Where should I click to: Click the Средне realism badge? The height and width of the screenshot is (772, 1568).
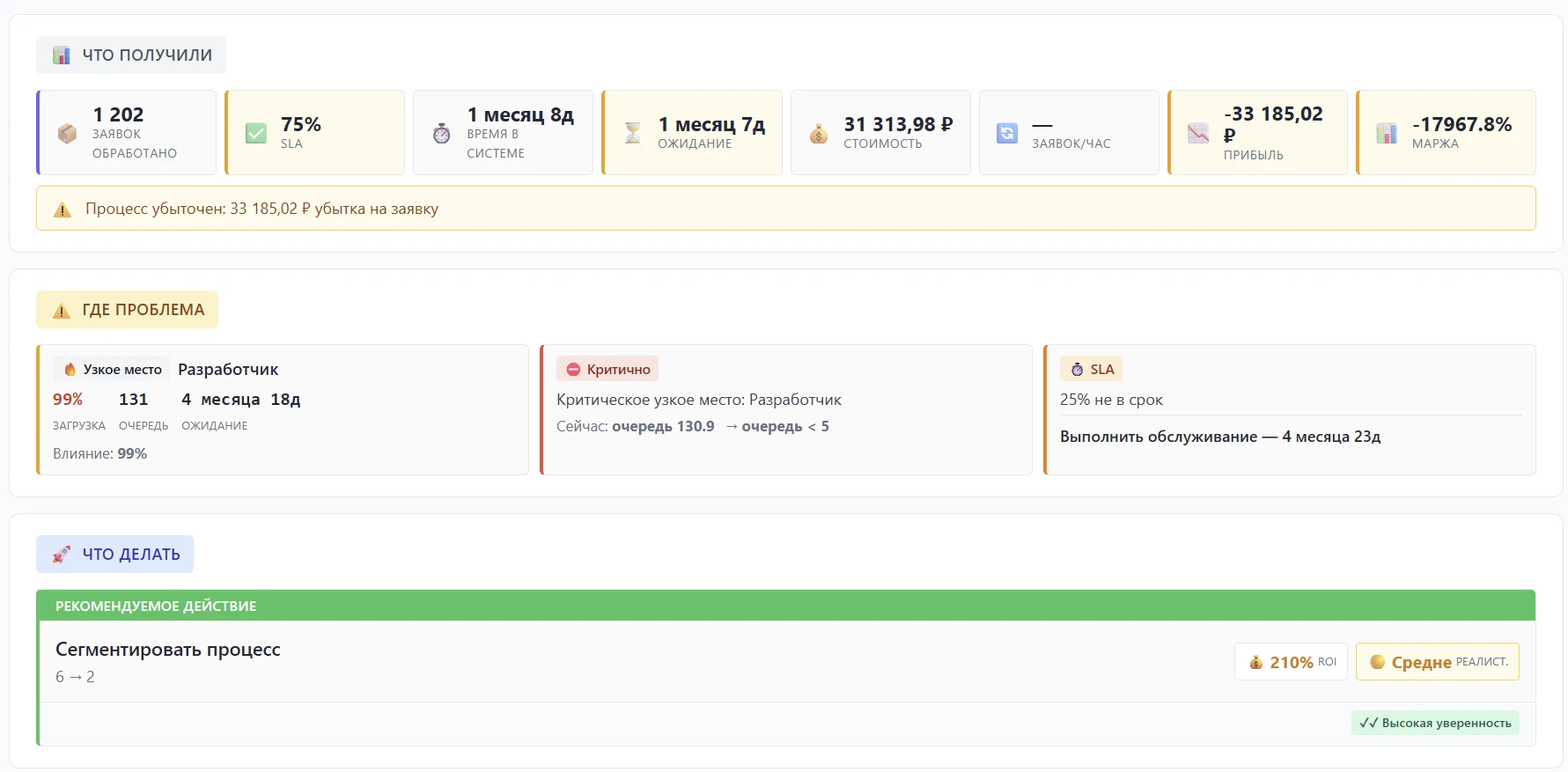(x=1438, y=662)
